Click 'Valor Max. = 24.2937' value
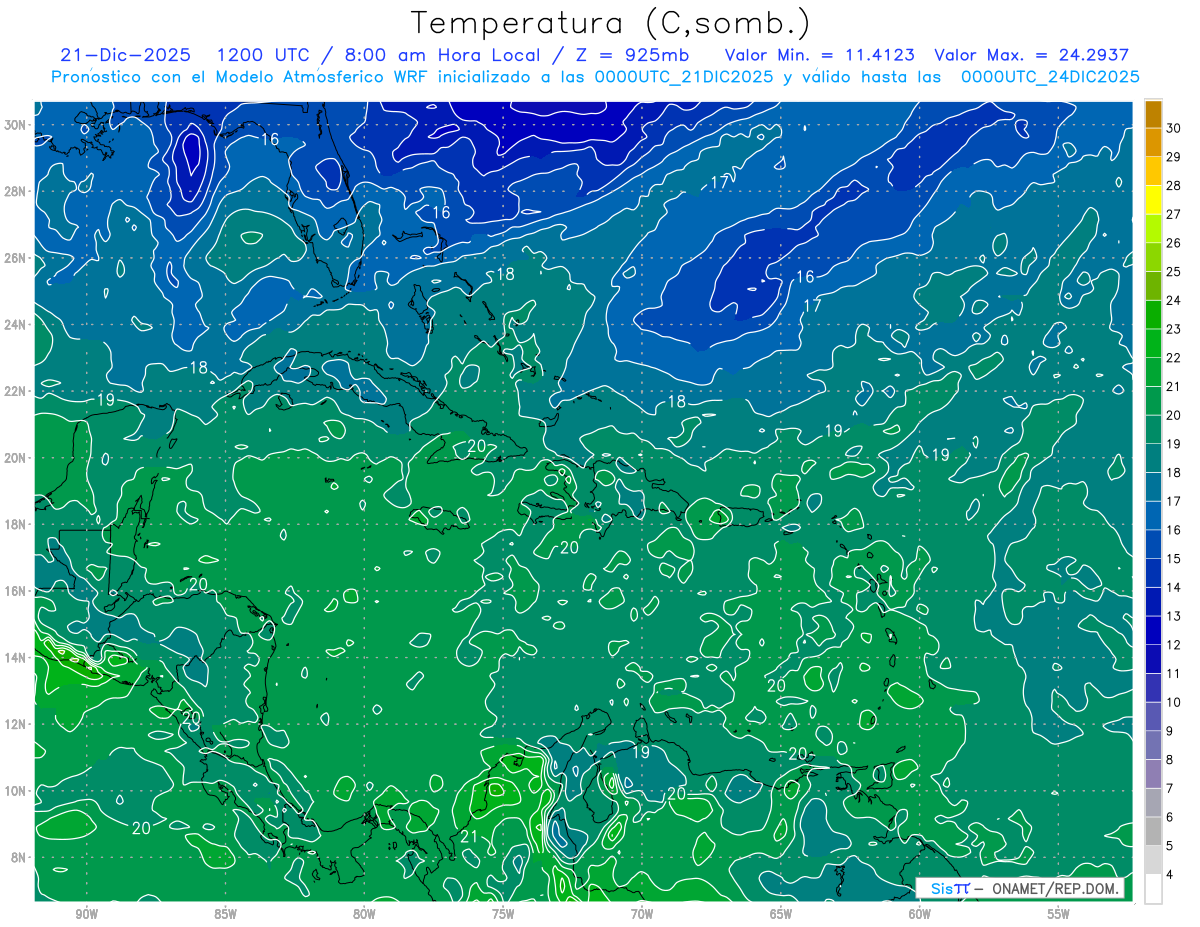This screenshot has width=1200, height=927. click(1031, 55)
